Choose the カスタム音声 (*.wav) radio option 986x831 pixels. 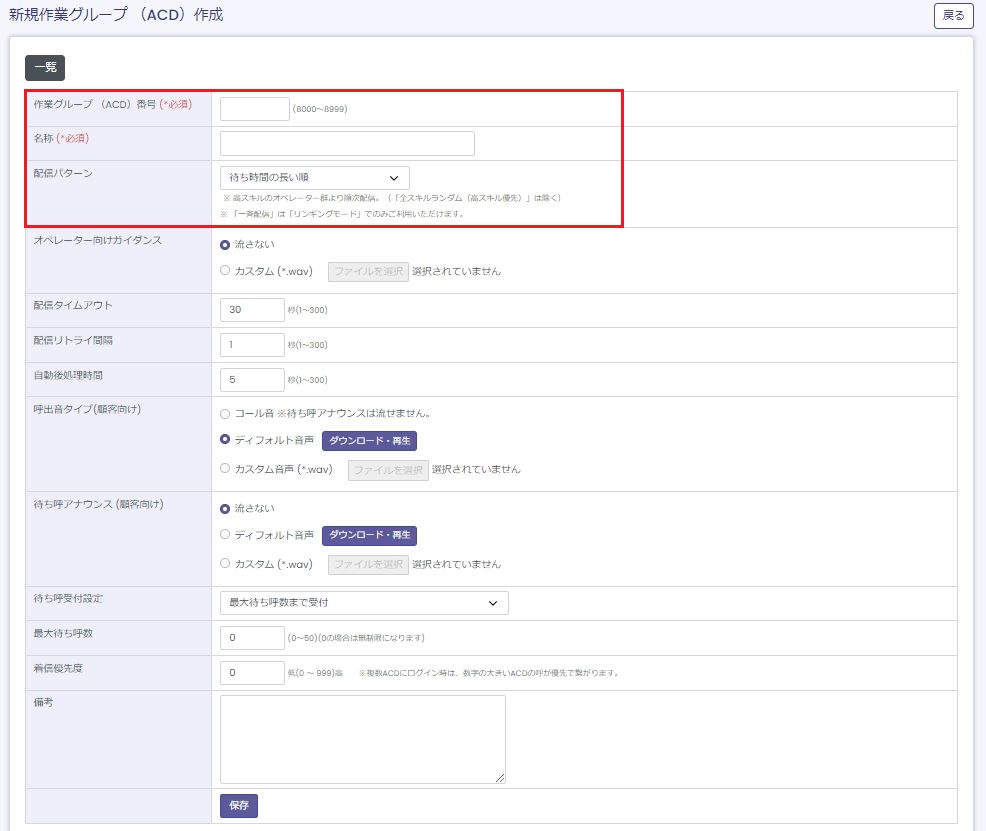(x=225, y=469)
